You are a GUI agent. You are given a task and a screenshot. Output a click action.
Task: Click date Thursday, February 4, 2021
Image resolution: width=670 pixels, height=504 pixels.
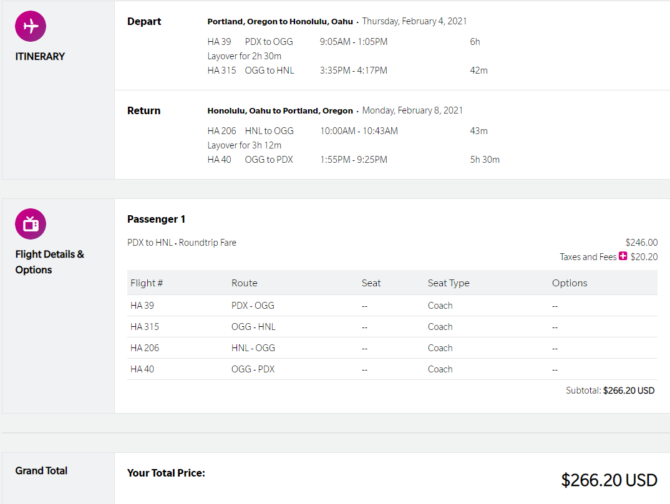(x=414, y=21)
